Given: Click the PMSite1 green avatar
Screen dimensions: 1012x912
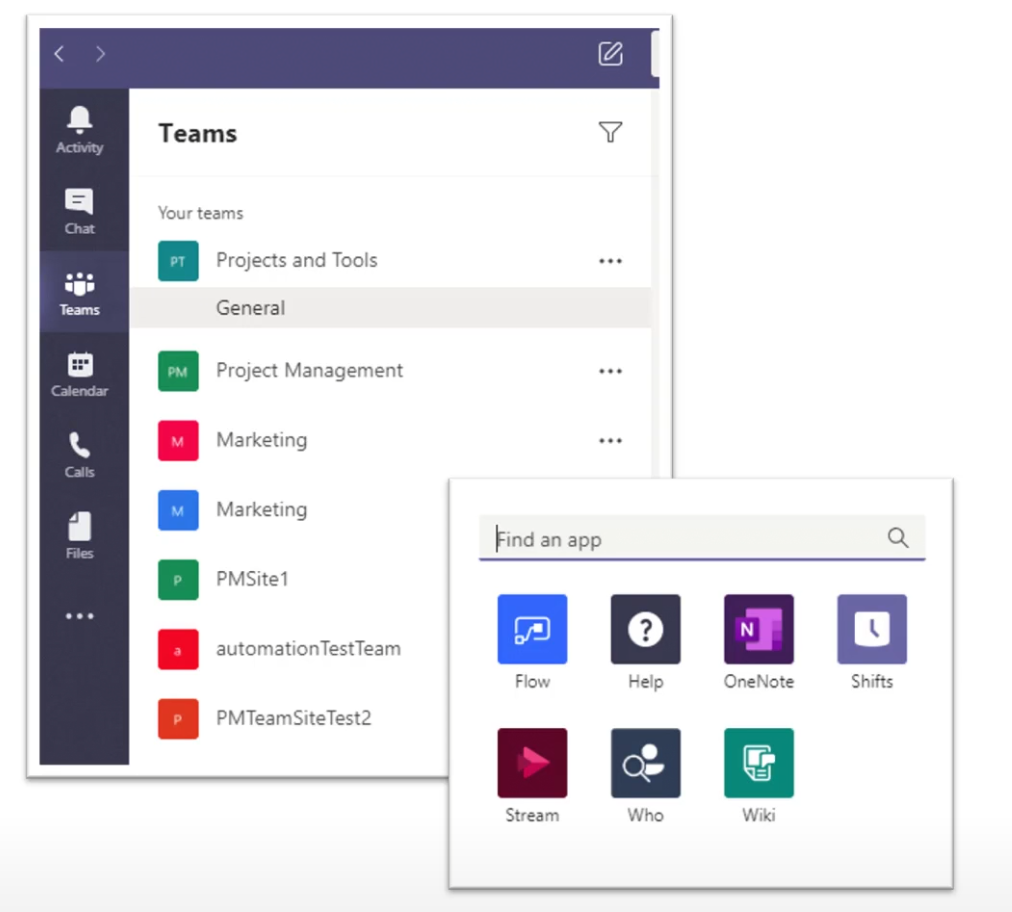Looking at the screenshot, I should click(178, 580).
